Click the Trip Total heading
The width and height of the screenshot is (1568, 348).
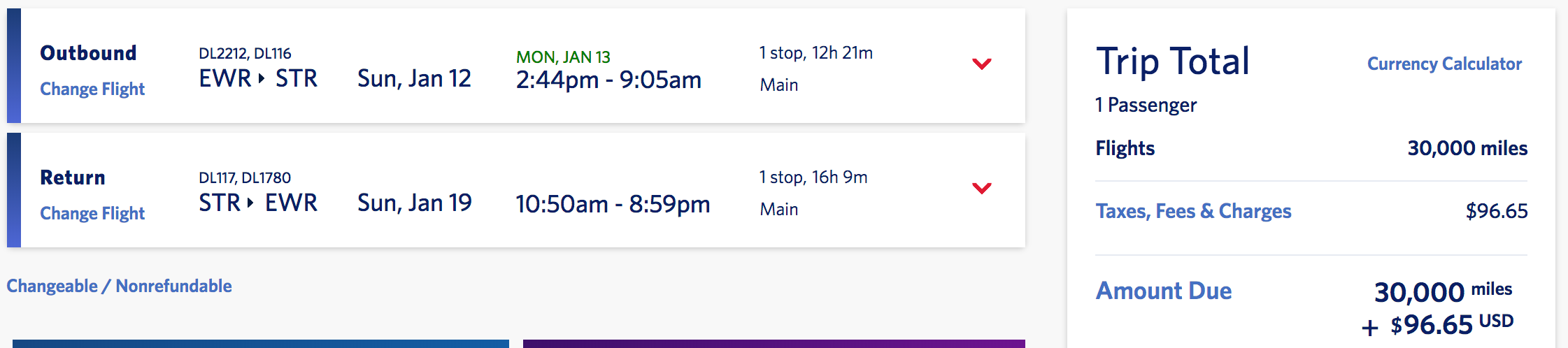(1172, 61)
